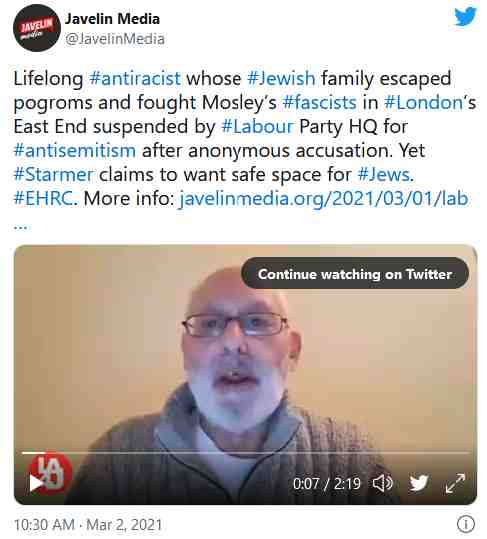Open the #London hashtag
This screenshot has width=487, height=539.
(x=424, y=102)
